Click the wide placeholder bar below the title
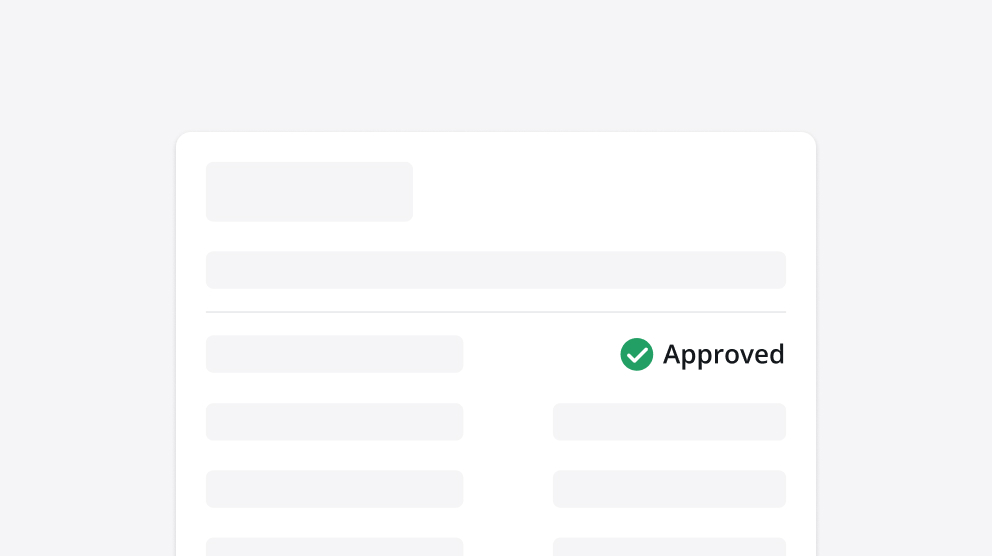992x556 pixels. pyautogui.click(x=495, y=270)
